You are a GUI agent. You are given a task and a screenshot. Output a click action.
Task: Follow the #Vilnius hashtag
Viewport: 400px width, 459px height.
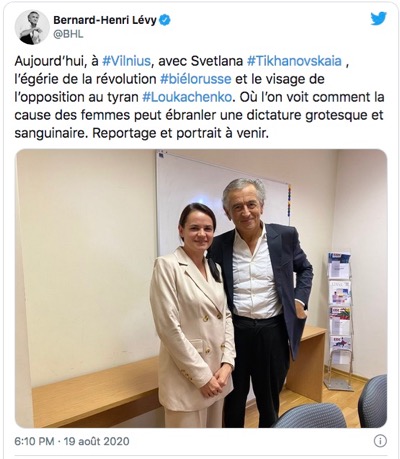pyautogui.click(x=126, y=61)
